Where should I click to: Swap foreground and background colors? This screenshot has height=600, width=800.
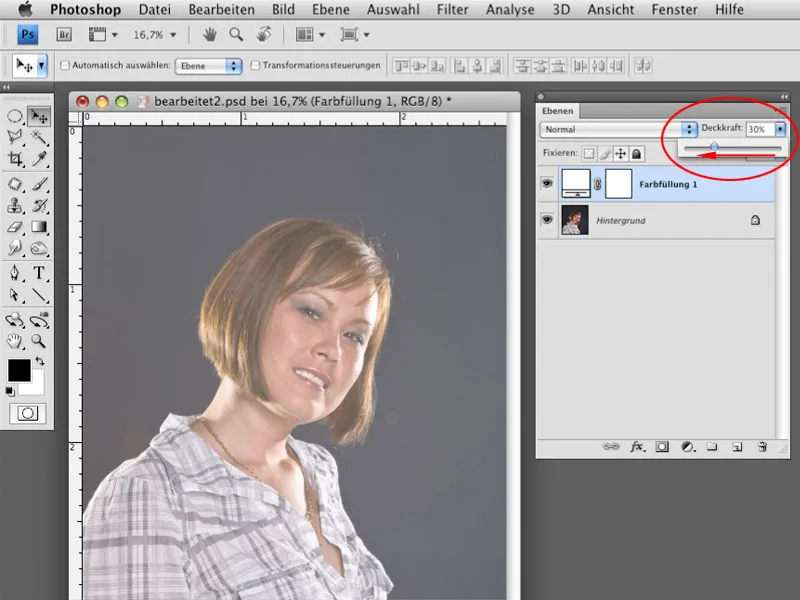[x=40, y=361]
